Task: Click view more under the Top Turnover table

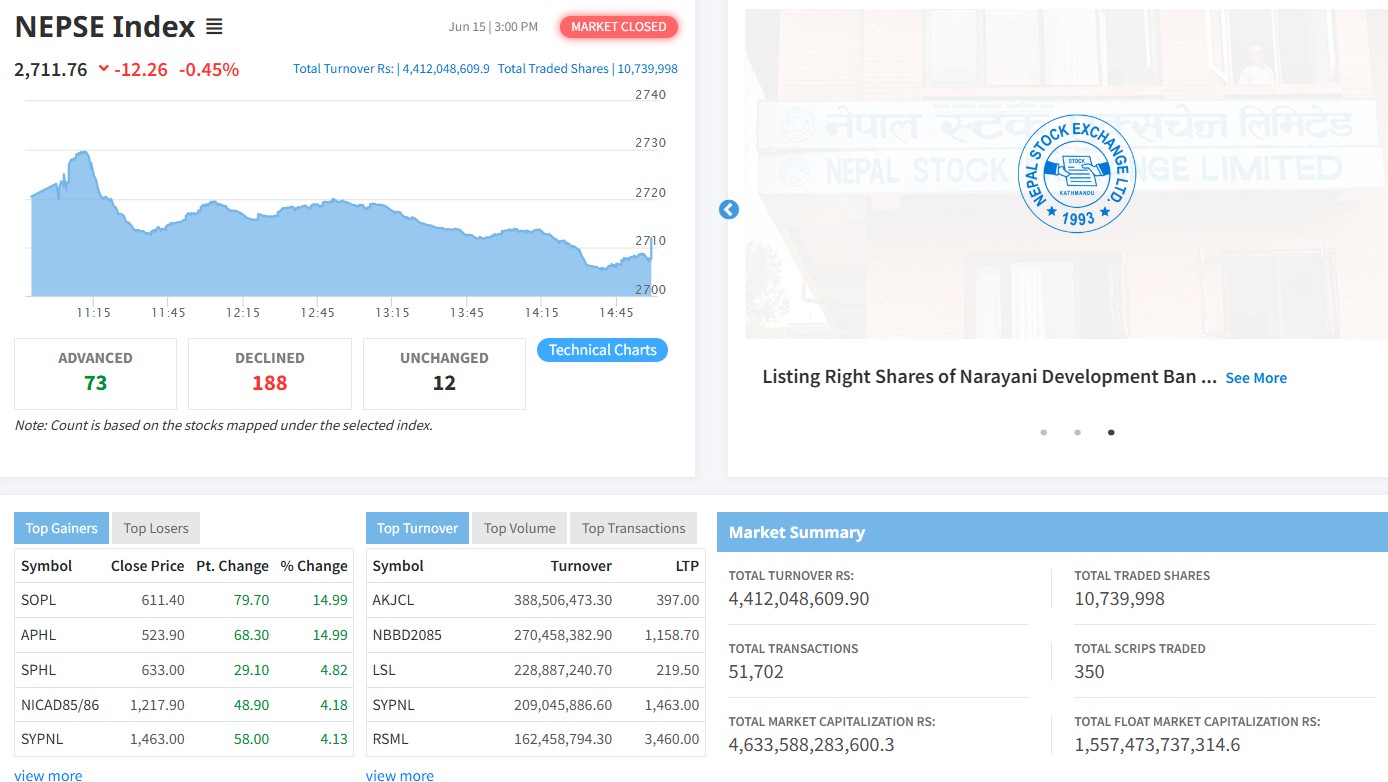Action: point(400,775)
